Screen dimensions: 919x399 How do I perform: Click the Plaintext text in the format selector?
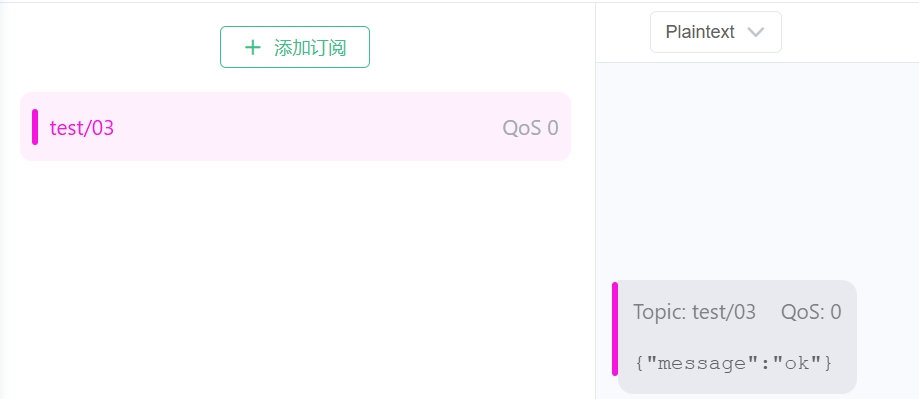coord(700,32)
